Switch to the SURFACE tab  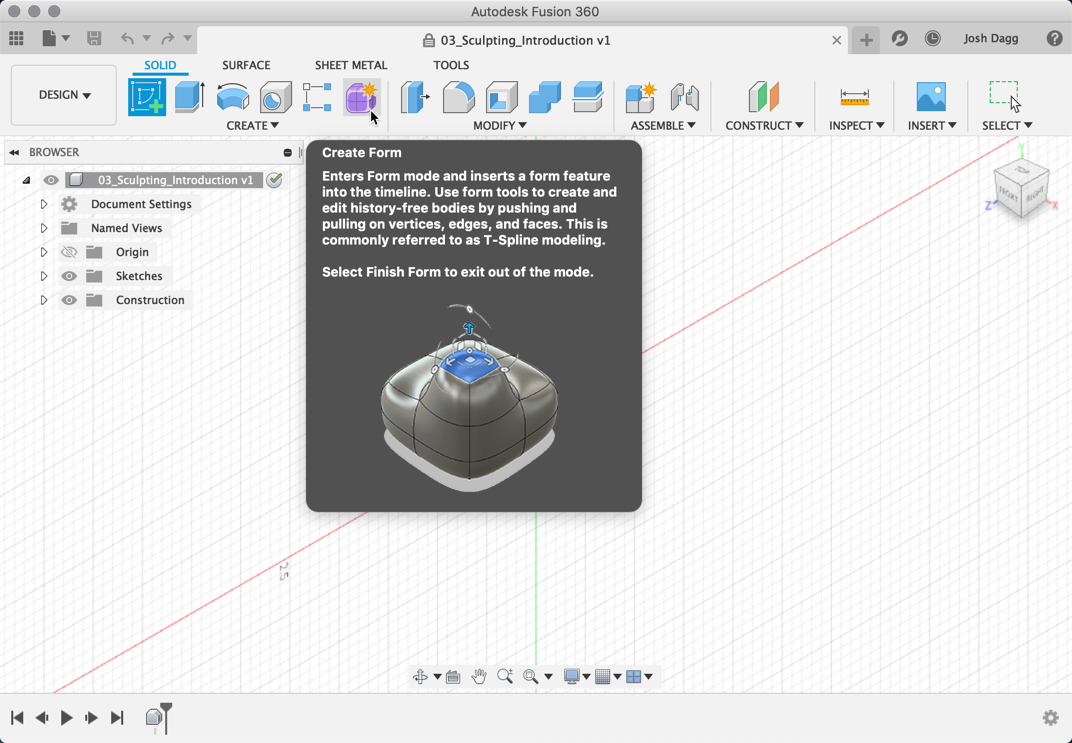coord(246,65)
